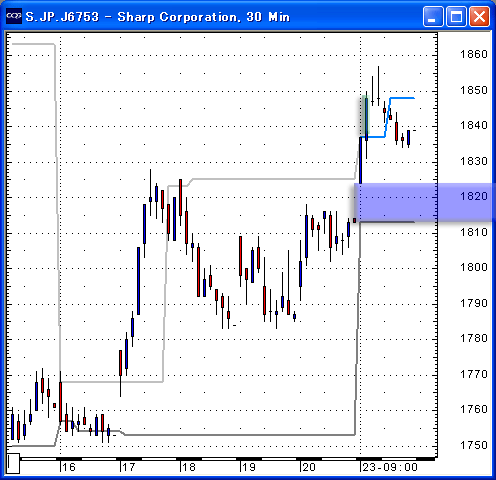This screenshot has width=496, height=480.
Task: Close the Sharp Corporation chart window
Action: point(479,16)
